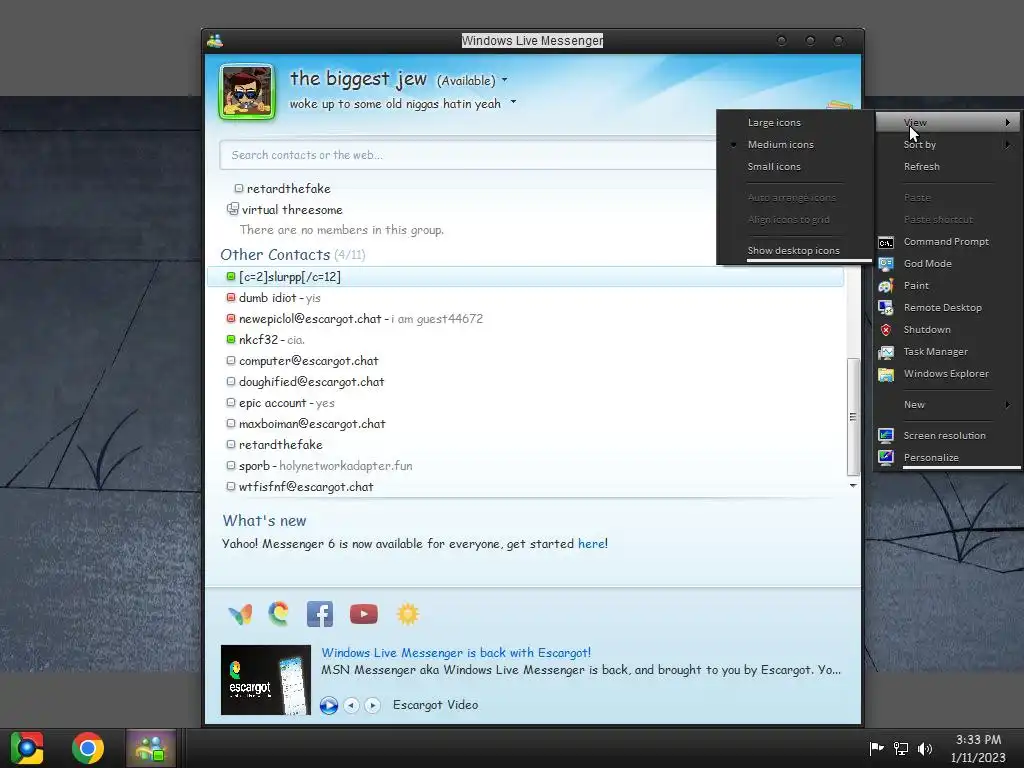Click newepiclol@escargot.chat status icon
The height and width of the screenshot is (768, 1024).
(x=231, y=319)
